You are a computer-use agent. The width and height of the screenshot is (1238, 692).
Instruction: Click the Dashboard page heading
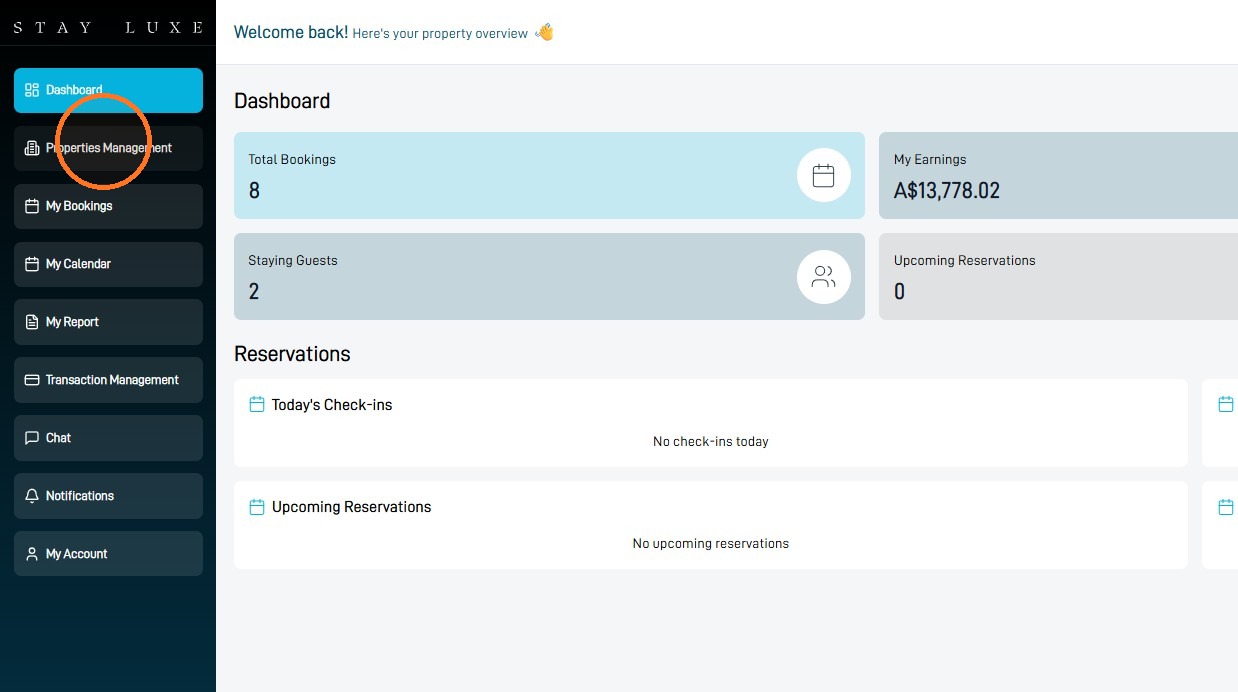282,101
